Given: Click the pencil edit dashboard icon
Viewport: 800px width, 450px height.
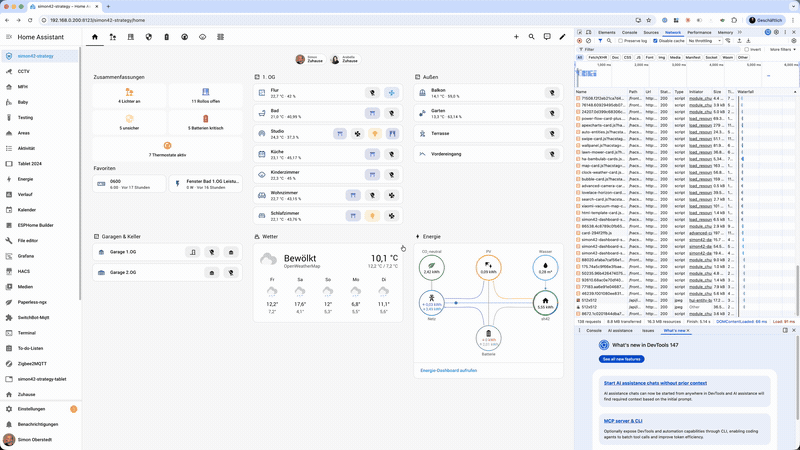Looking at the screenshot, I should pyautogui.click(x=562, y=37).
